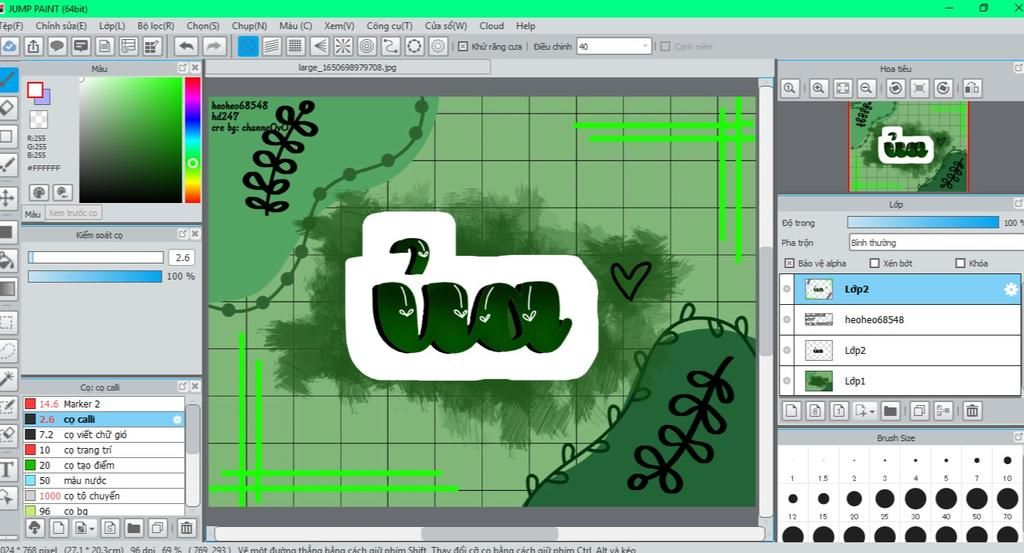This screenshot has height=553, width=1024.
Task: Open add-brush dropdown in brush panel
Action: [92, 528]
